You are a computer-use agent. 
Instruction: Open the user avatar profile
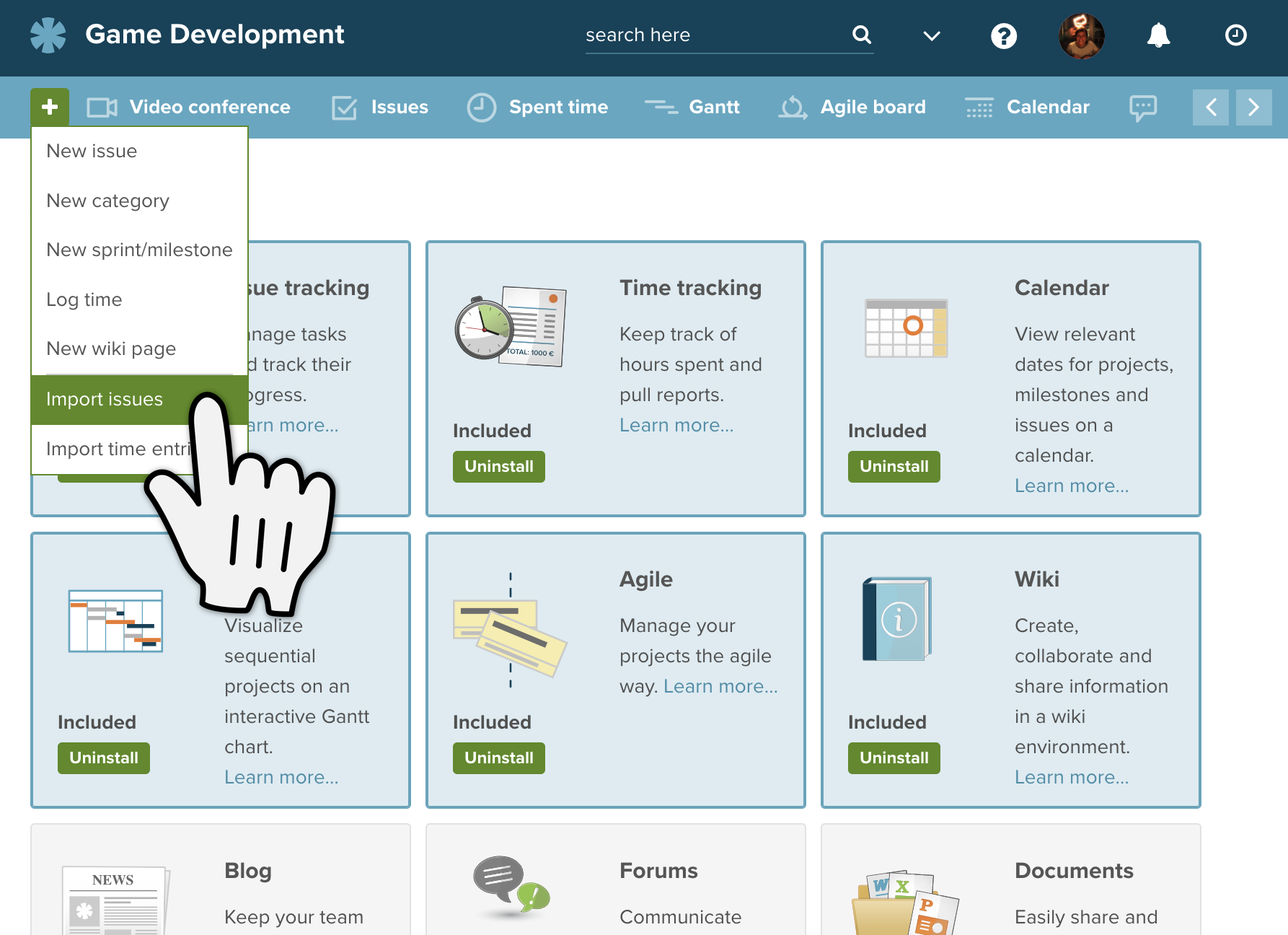(1081, 35)
